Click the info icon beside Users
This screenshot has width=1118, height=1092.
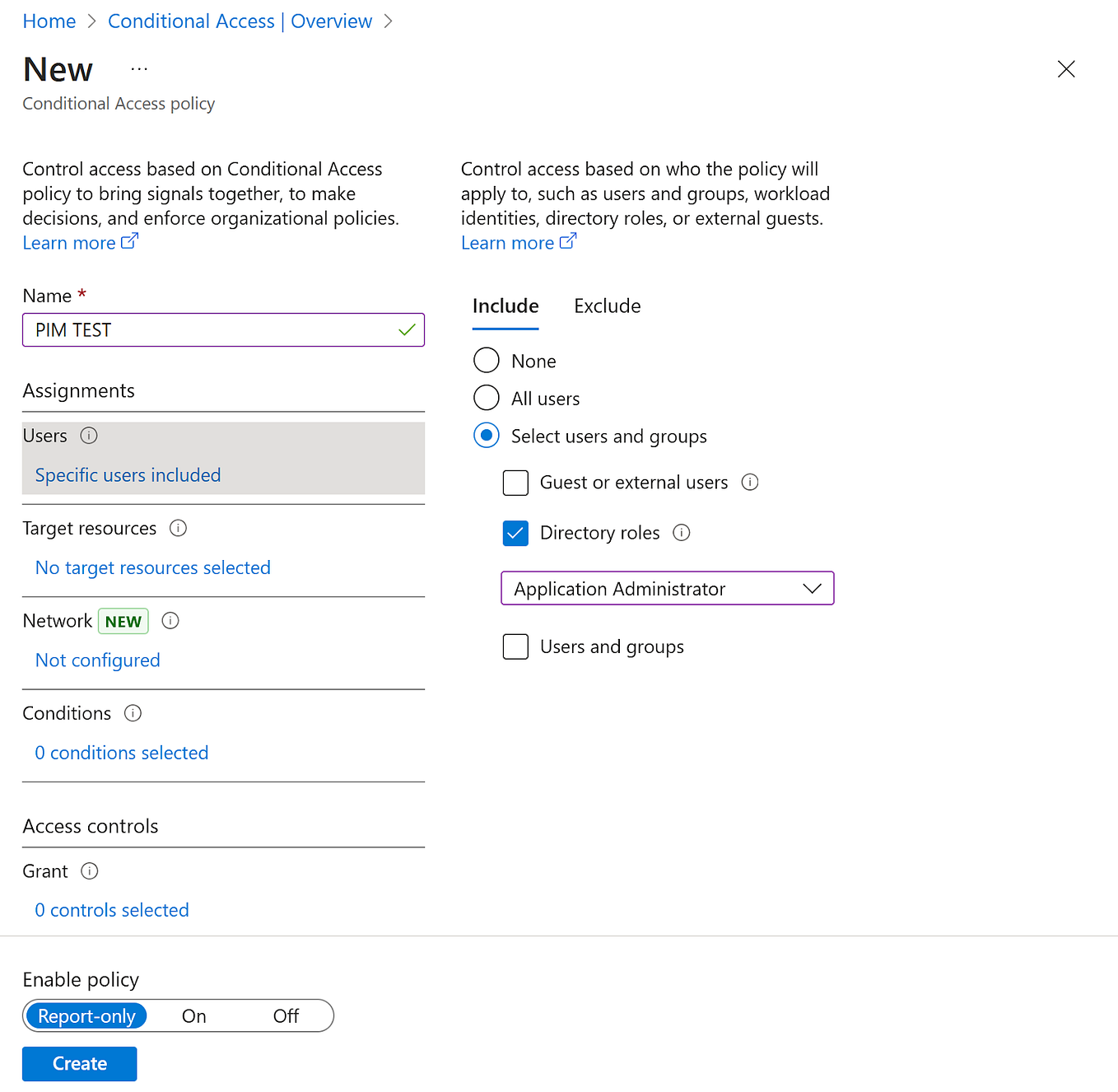(x=89, y=436)
